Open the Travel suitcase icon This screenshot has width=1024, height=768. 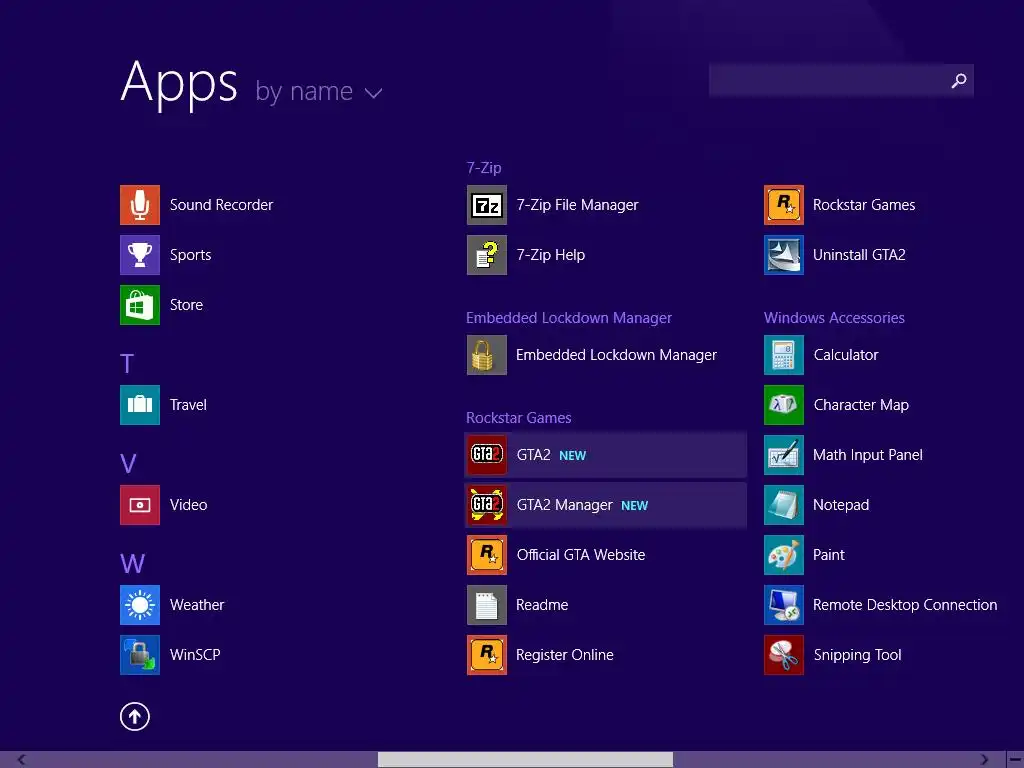click(x=140, y=405)
